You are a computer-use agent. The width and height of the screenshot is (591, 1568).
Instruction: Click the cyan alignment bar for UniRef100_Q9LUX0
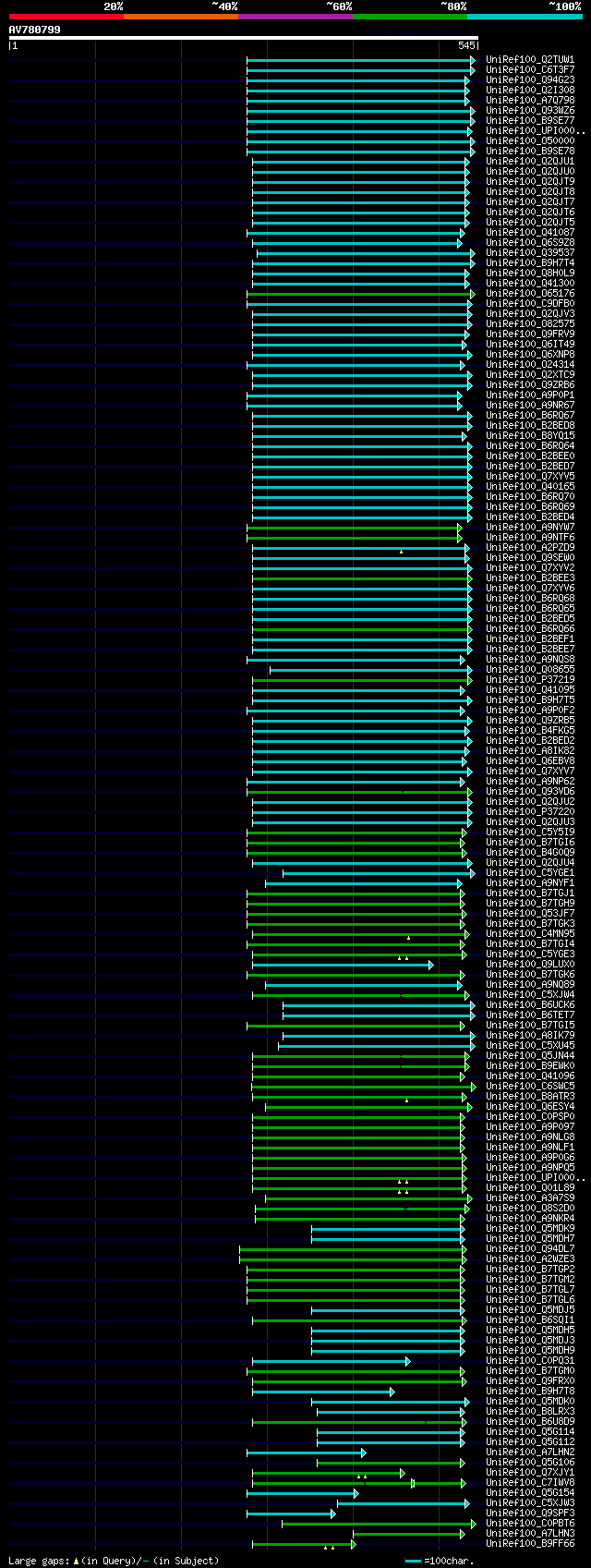343,965
